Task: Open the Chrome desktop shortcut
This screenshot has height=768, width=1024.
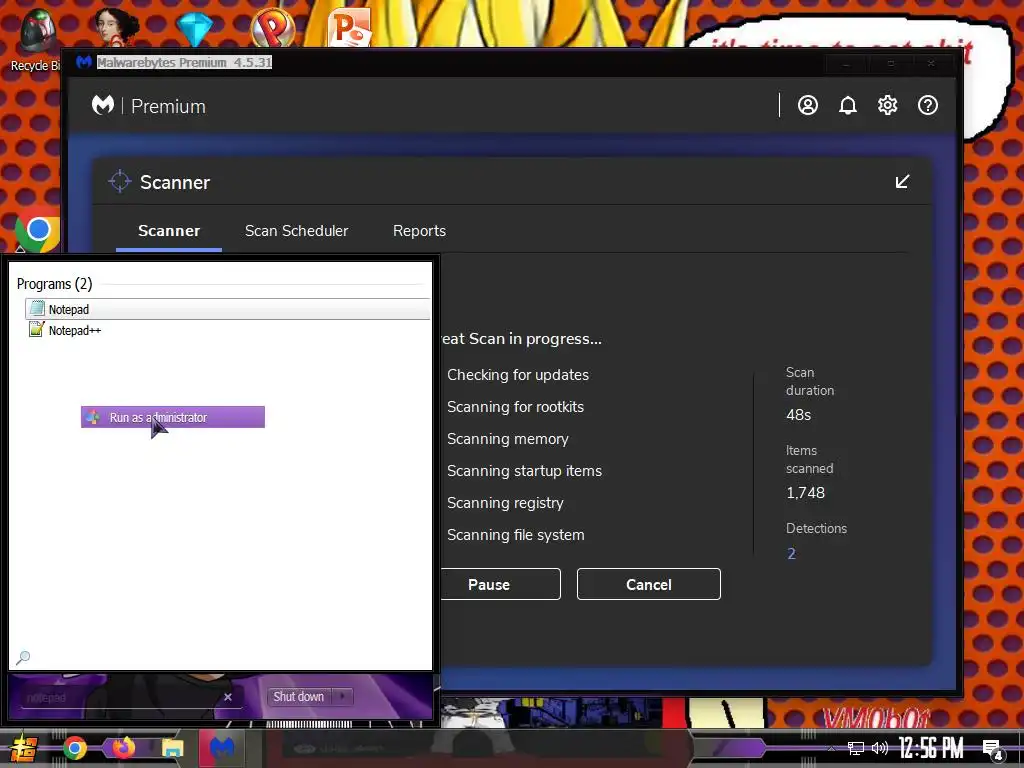Action: [38, 230]
